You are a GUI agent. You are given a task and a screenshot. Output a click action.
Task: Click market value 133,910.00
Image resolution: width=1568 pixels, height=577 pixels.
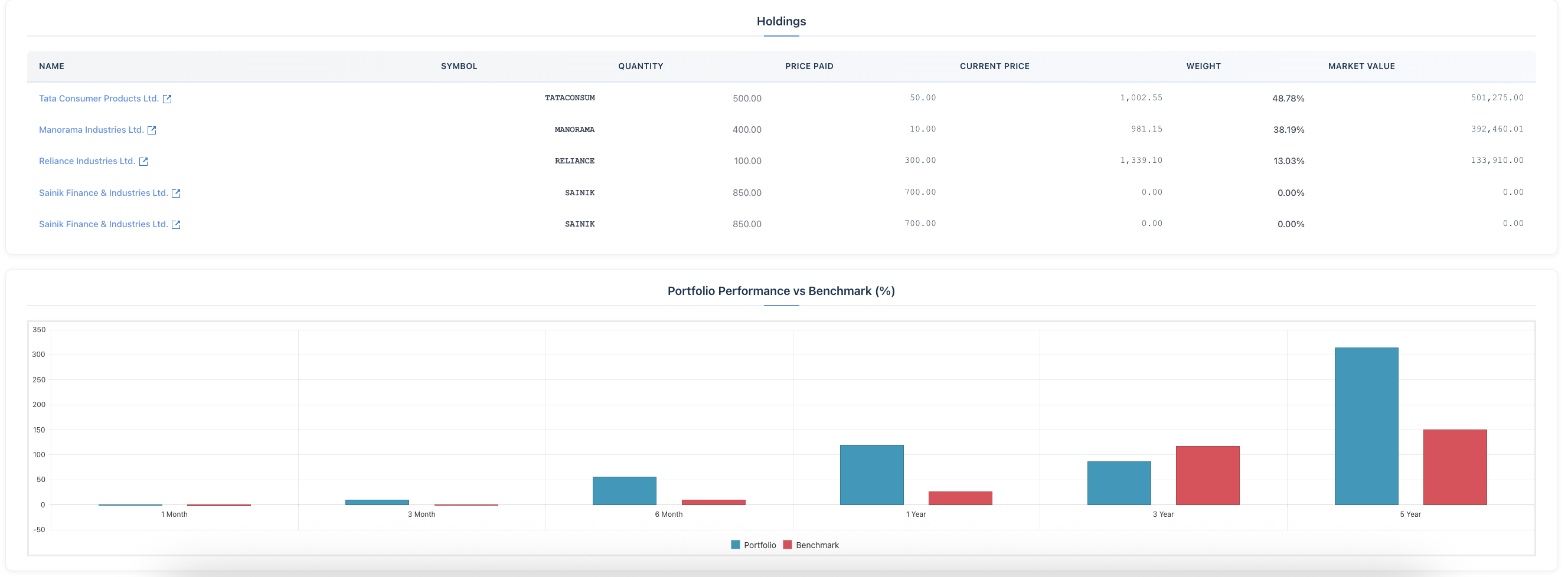point(1497,160)
